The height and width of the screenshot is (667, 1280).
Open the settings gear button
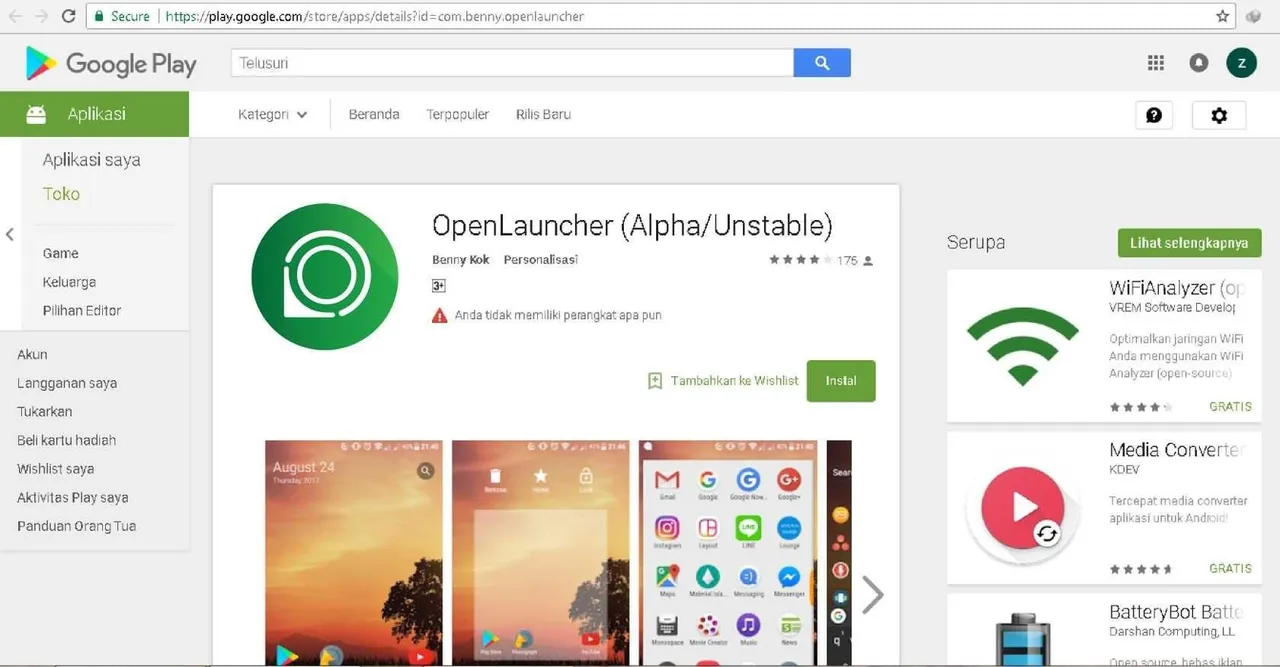(1219, 115)
